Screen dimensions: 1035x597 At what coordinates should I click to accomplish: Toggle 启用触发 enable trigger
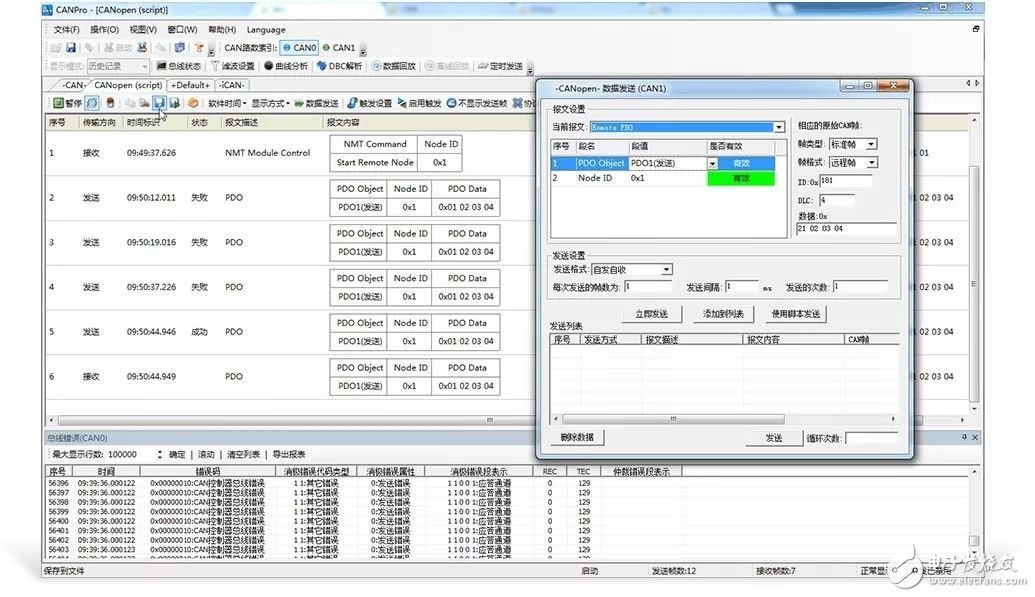click(x=419, y=103)
